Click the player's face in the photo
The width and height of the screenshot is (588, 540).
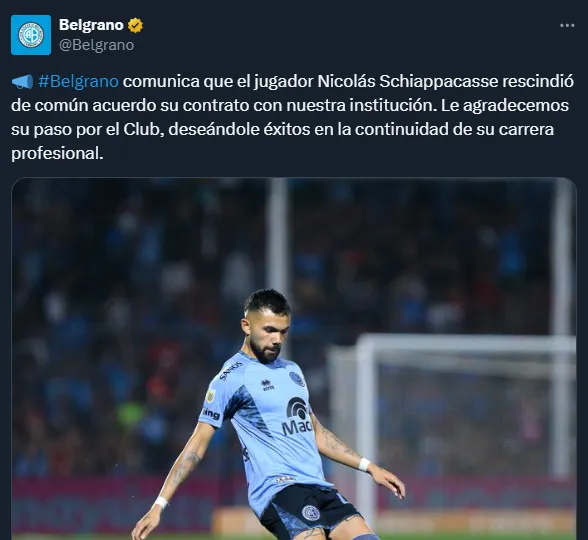point(268,334)
